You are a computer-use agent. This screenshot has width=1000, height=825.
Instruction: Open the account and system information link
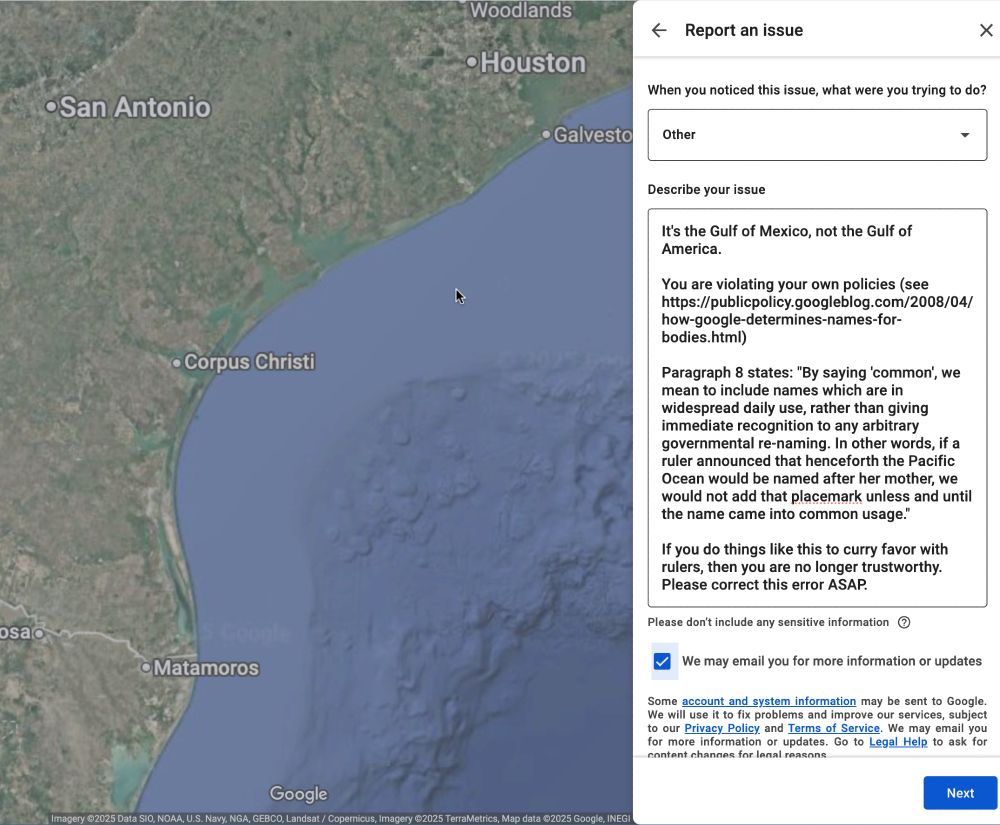click(768, 701)
